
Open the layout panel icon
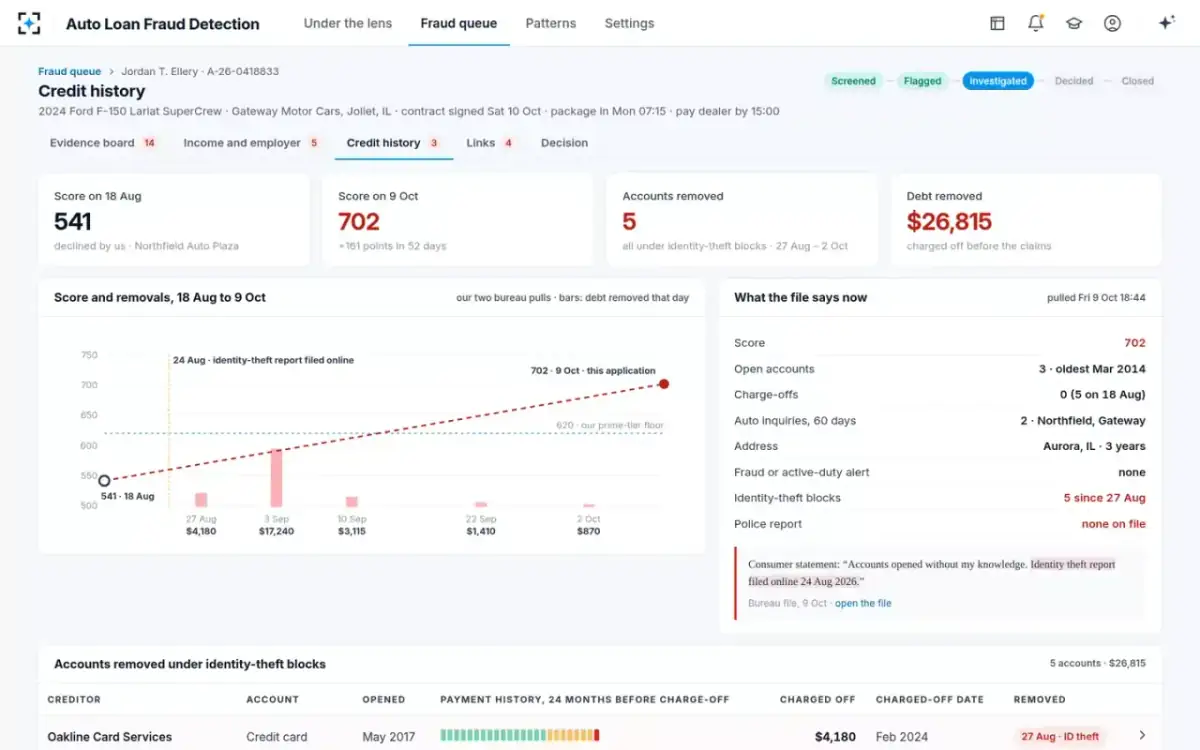997,23
